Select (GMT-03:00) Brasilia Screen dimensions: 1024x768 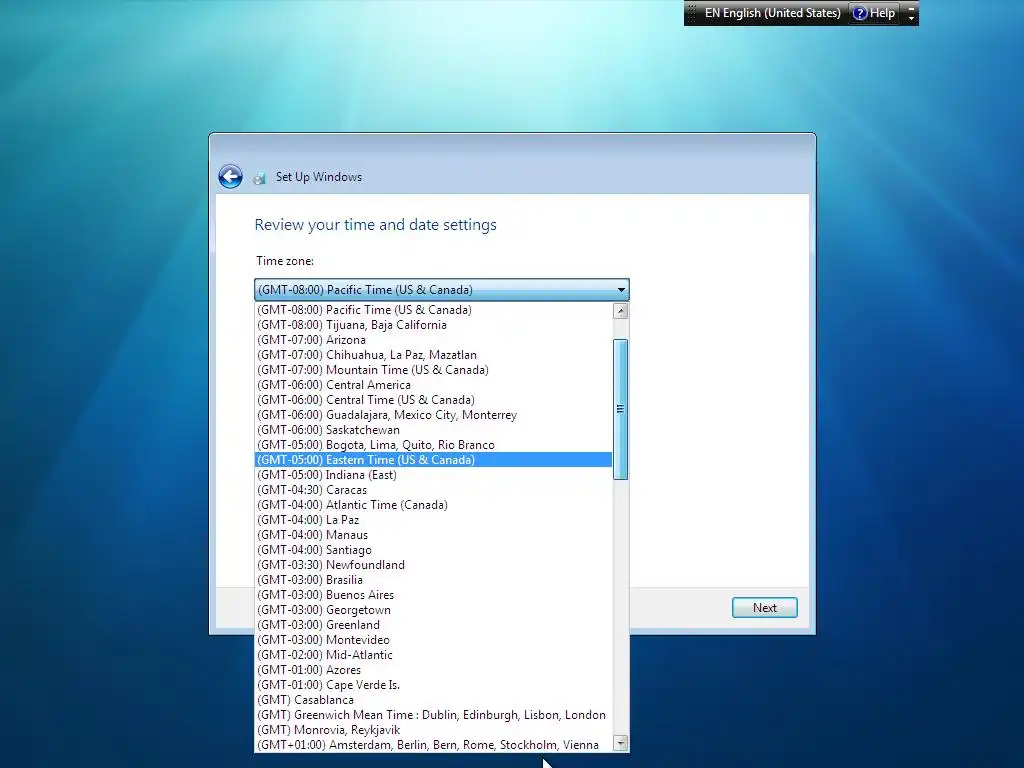pyautogui.click(x=433, y=580)
